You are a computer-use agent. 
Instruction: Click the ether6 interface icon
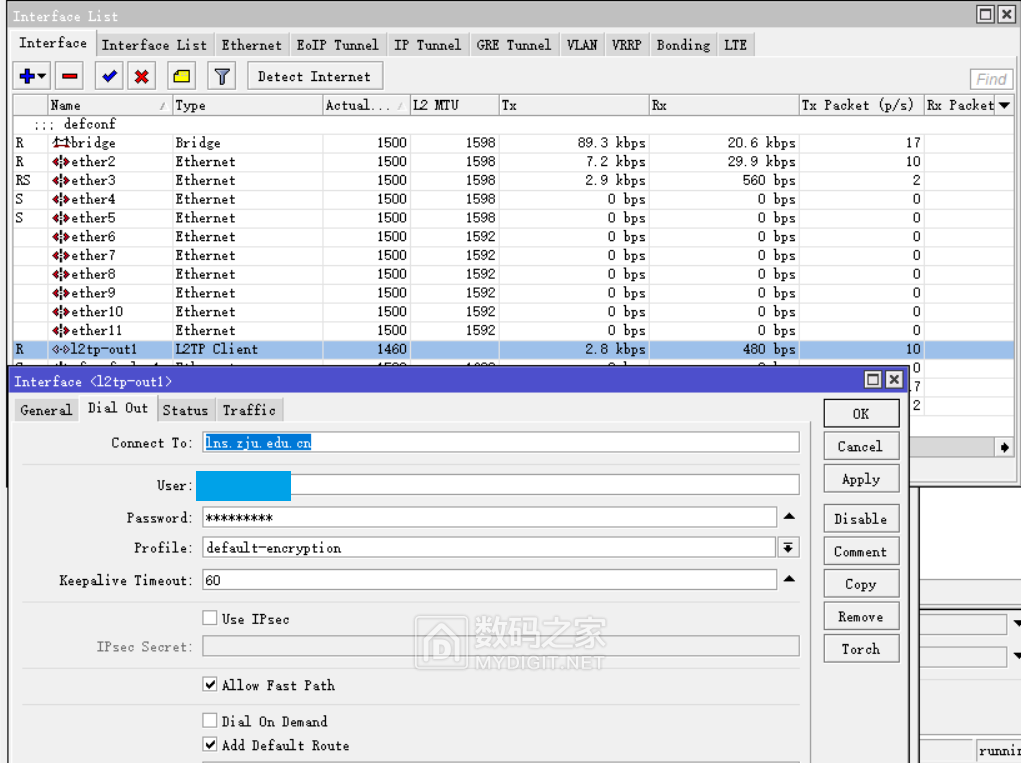pos(61,237)
